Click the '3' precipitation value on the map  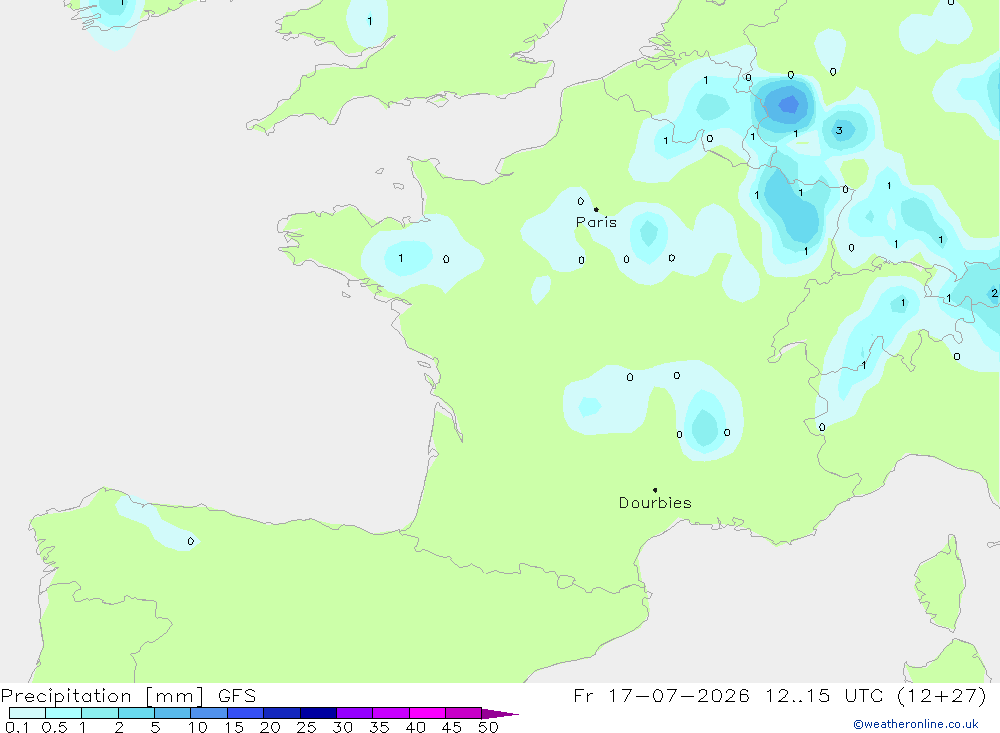[839, 130]
